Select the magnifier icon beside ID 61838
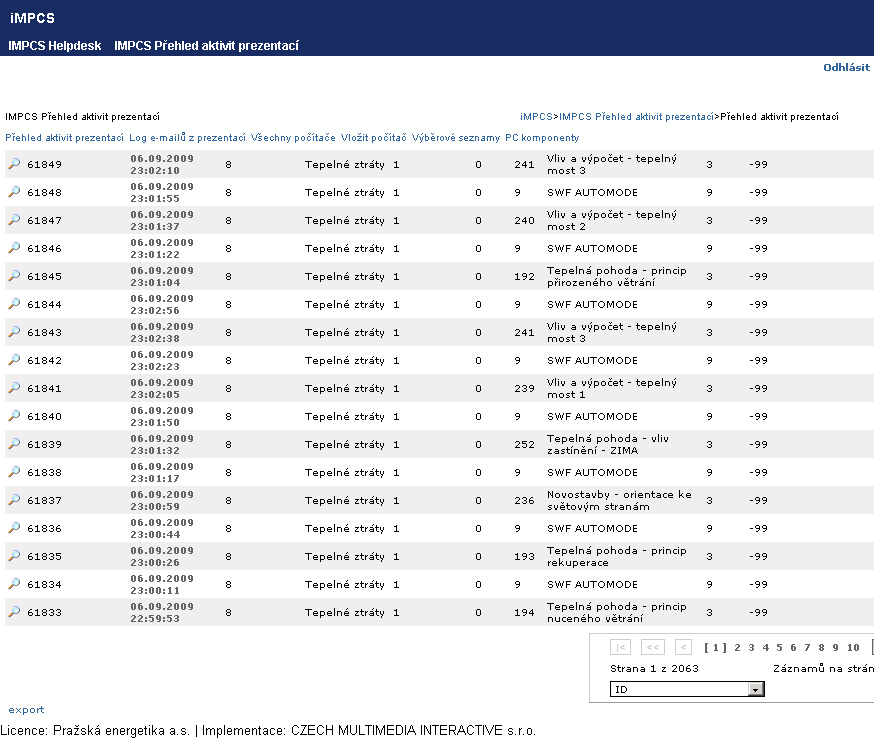The height and width of the screenshot is (741, 874). (14, 472)
